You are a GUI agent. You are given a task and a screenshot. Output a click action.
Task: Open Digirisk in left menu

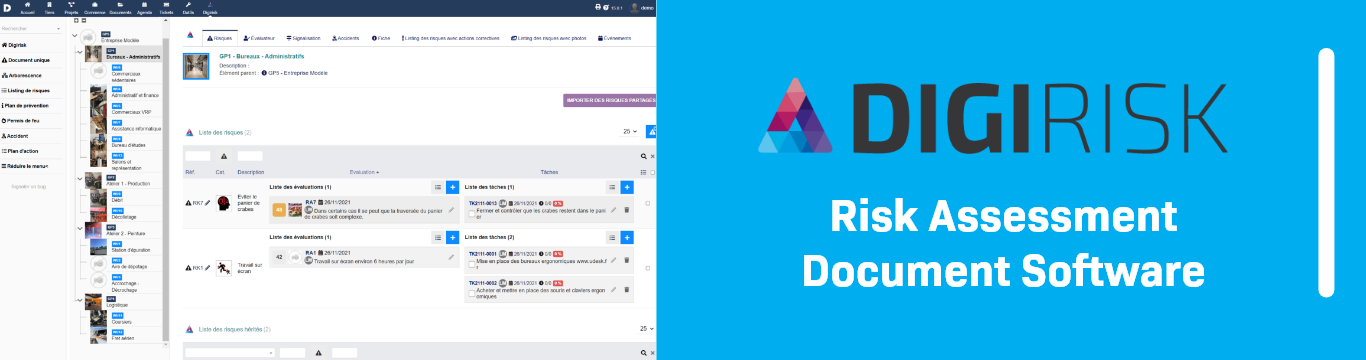(x=15, y=45)
